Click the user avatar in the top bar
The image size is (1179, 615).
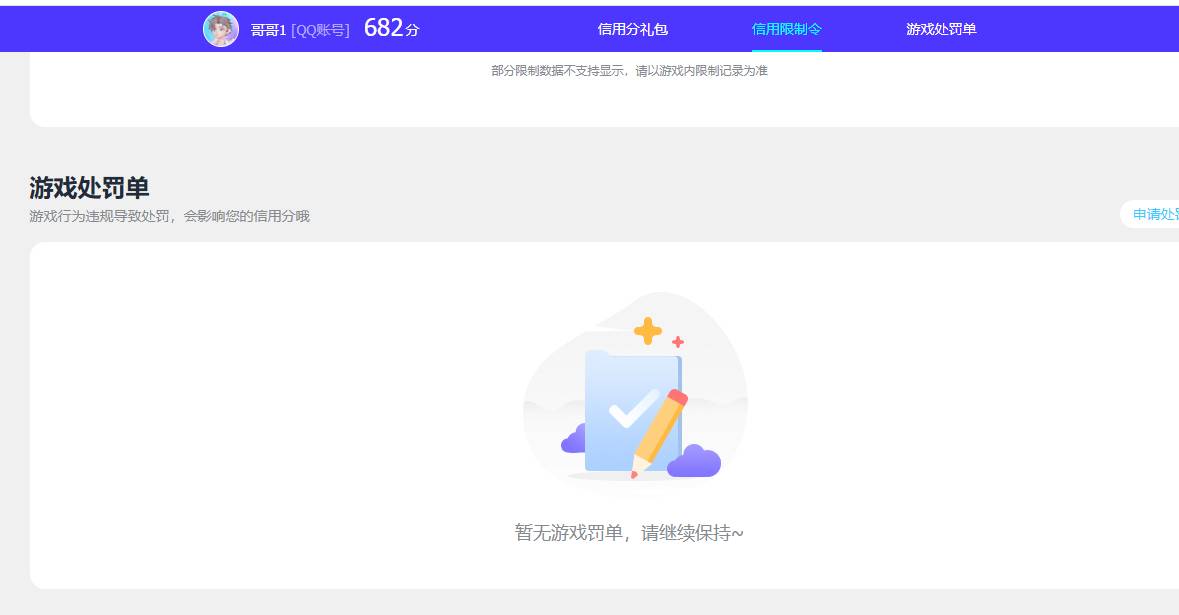(221, 28)
